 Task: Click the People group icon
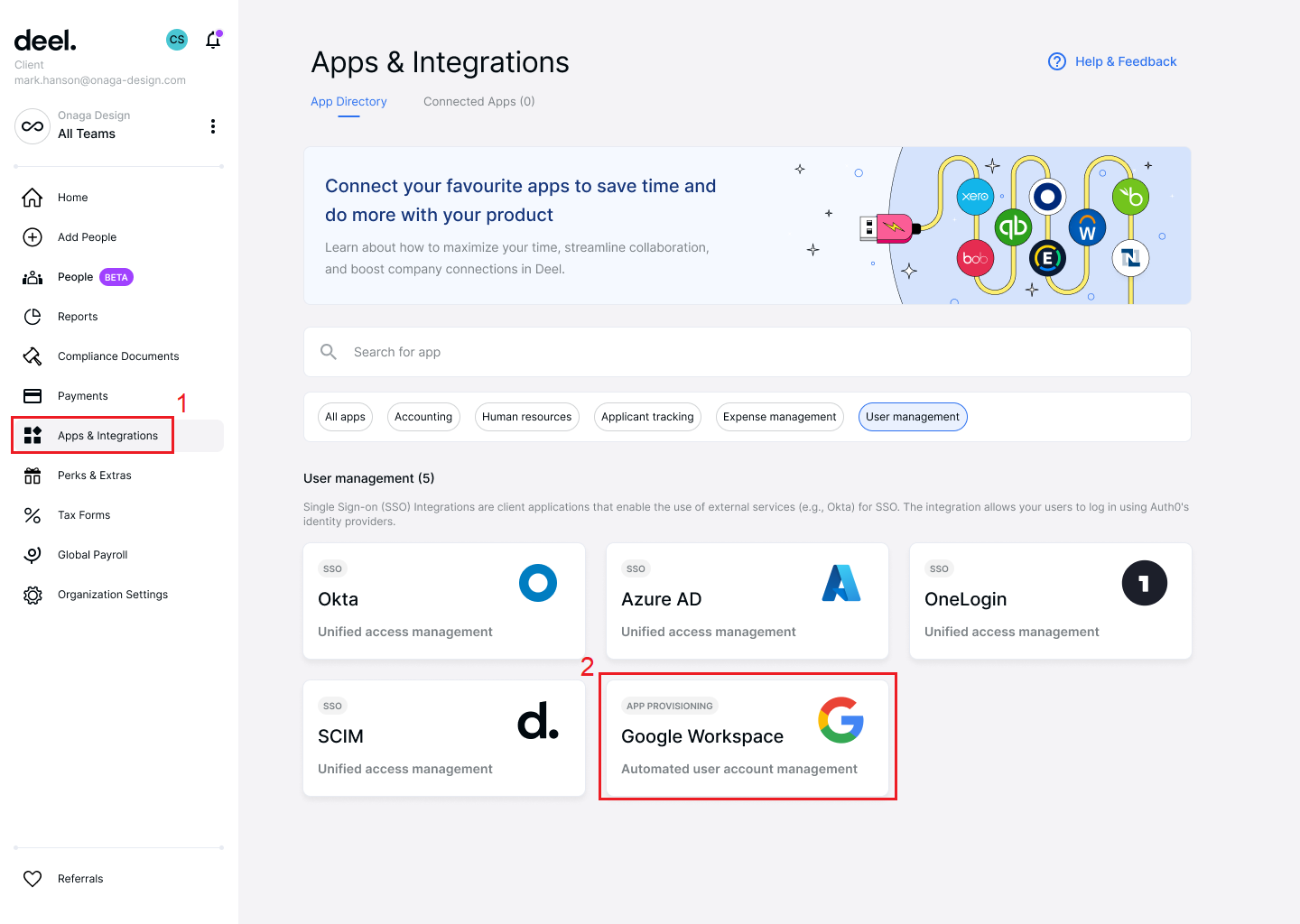32,277
